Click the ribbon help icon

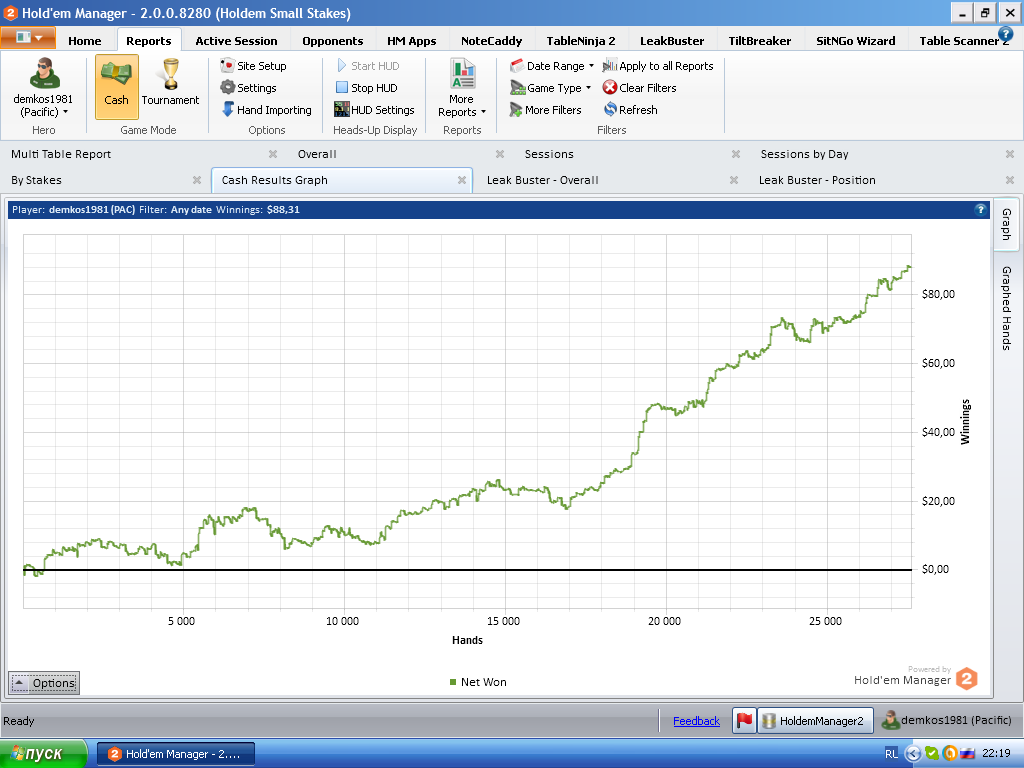(x=1005, y=33)
